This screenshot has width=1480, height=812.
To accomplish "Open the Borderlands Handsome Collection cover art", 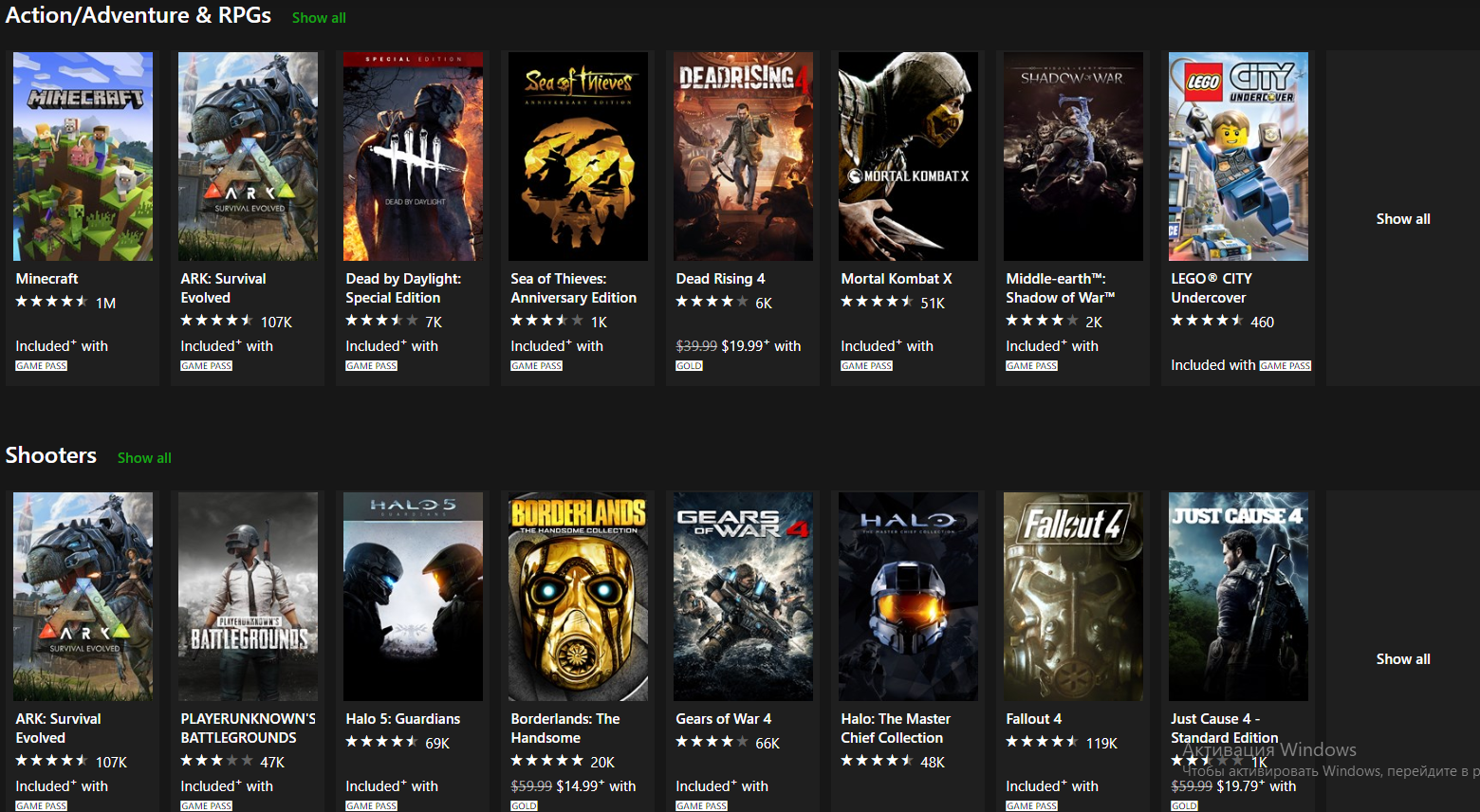I will tap(578, 597).
